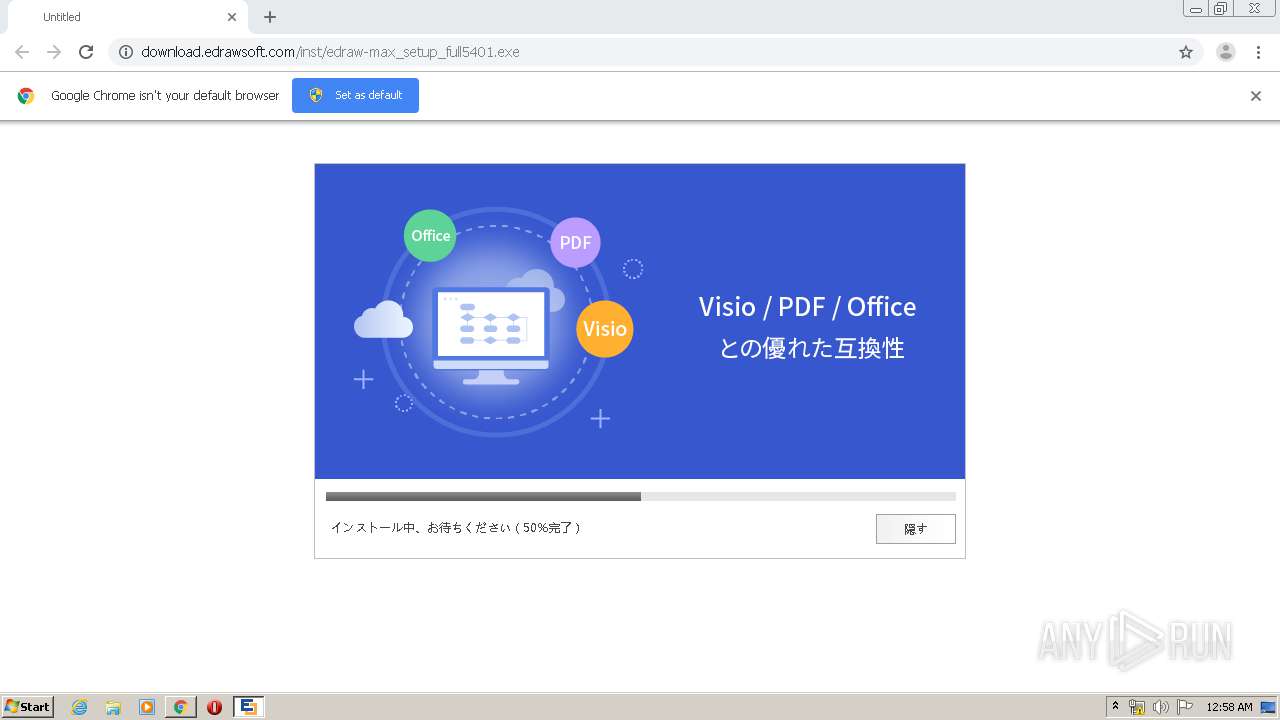Click the show desktop tray icon
This screenshot has width=1280, height=720.
tap(1269, 707)
